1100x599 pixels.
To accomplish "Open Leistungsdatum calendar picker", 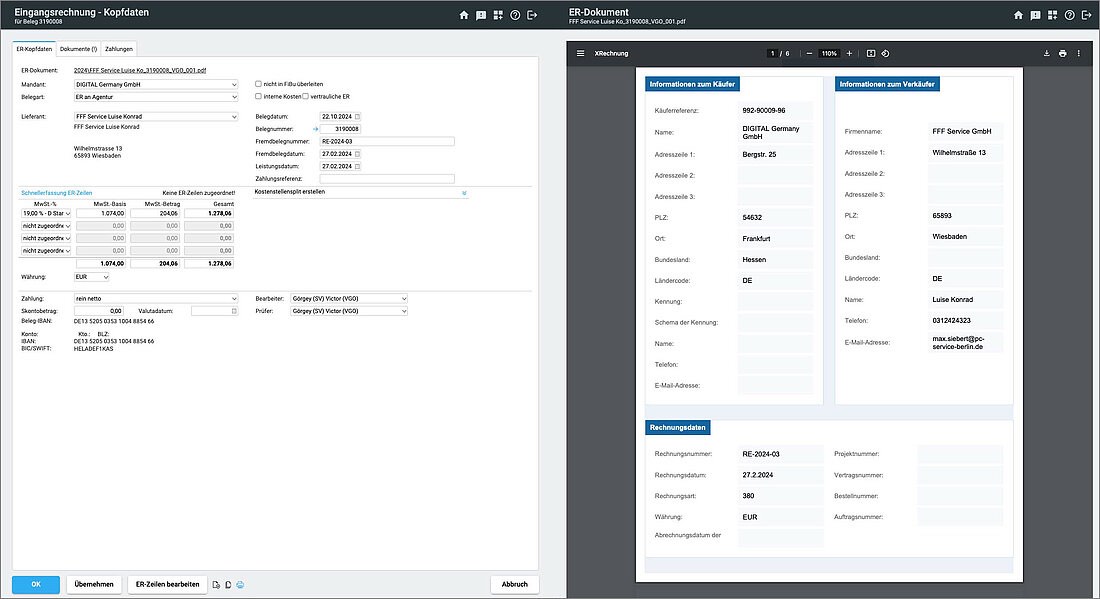I will pyautogui.click(x=357, y=166).
